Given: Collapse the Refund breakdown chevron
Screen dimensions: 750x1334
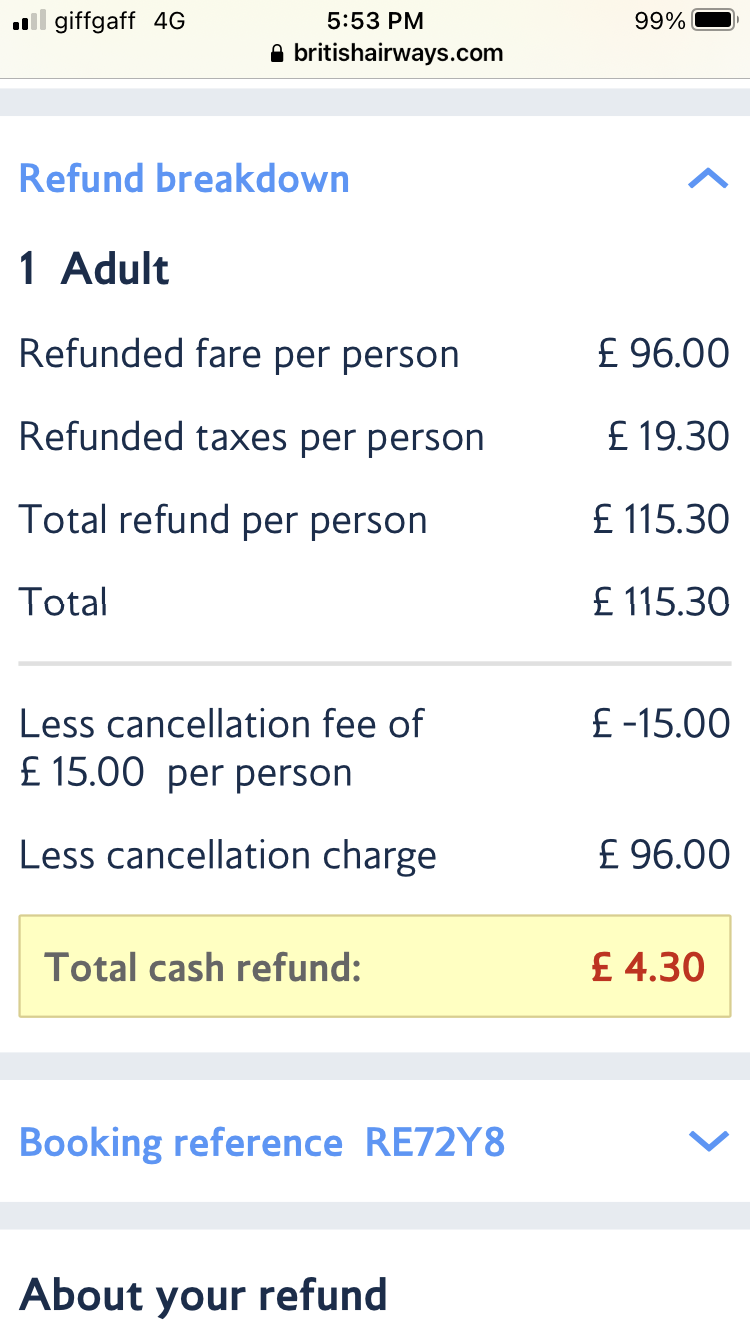Looking at the screenshot, I should (x=708, y=179).
